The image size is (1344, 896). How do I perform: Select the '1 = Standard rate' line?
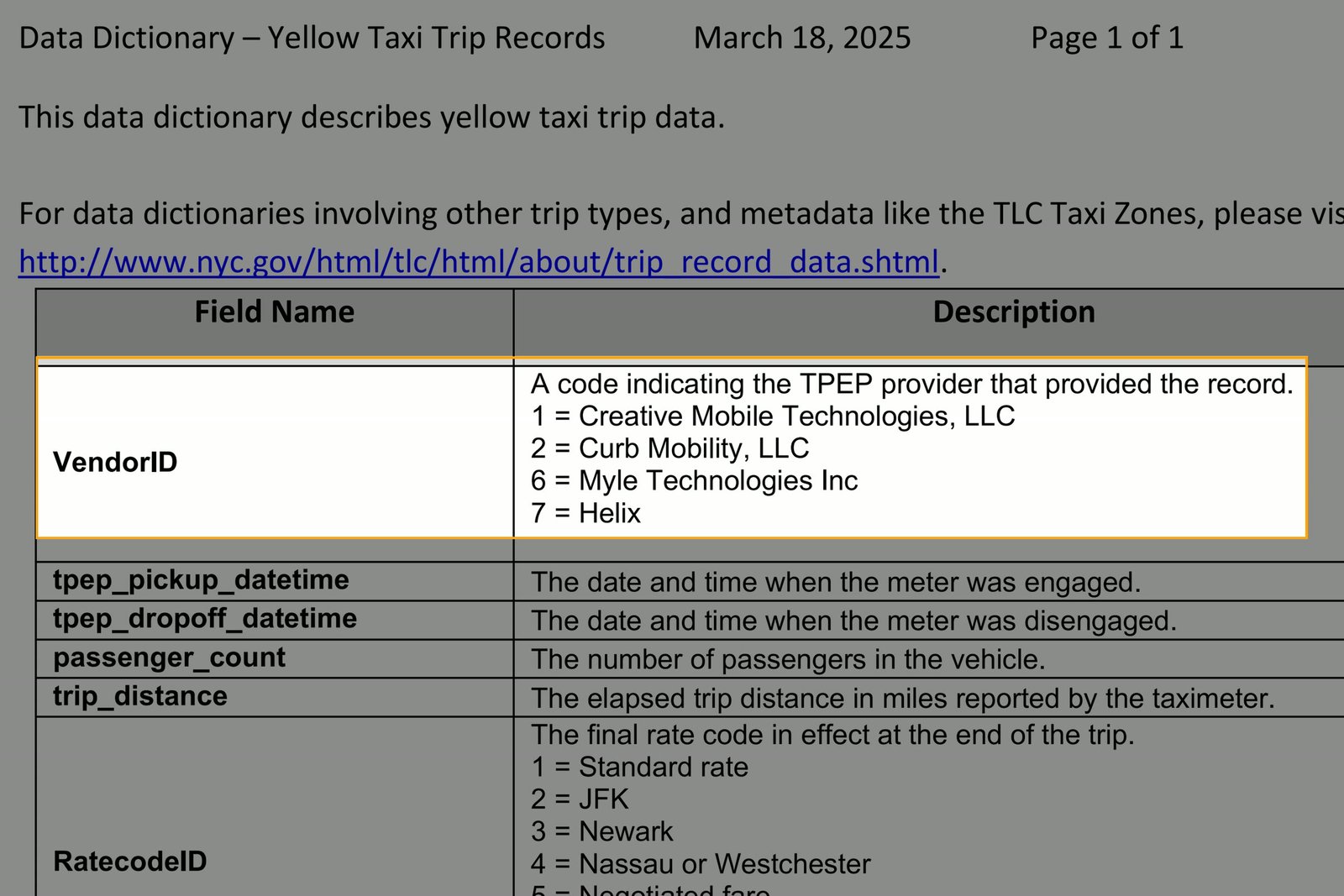click(x=639, y=767)
